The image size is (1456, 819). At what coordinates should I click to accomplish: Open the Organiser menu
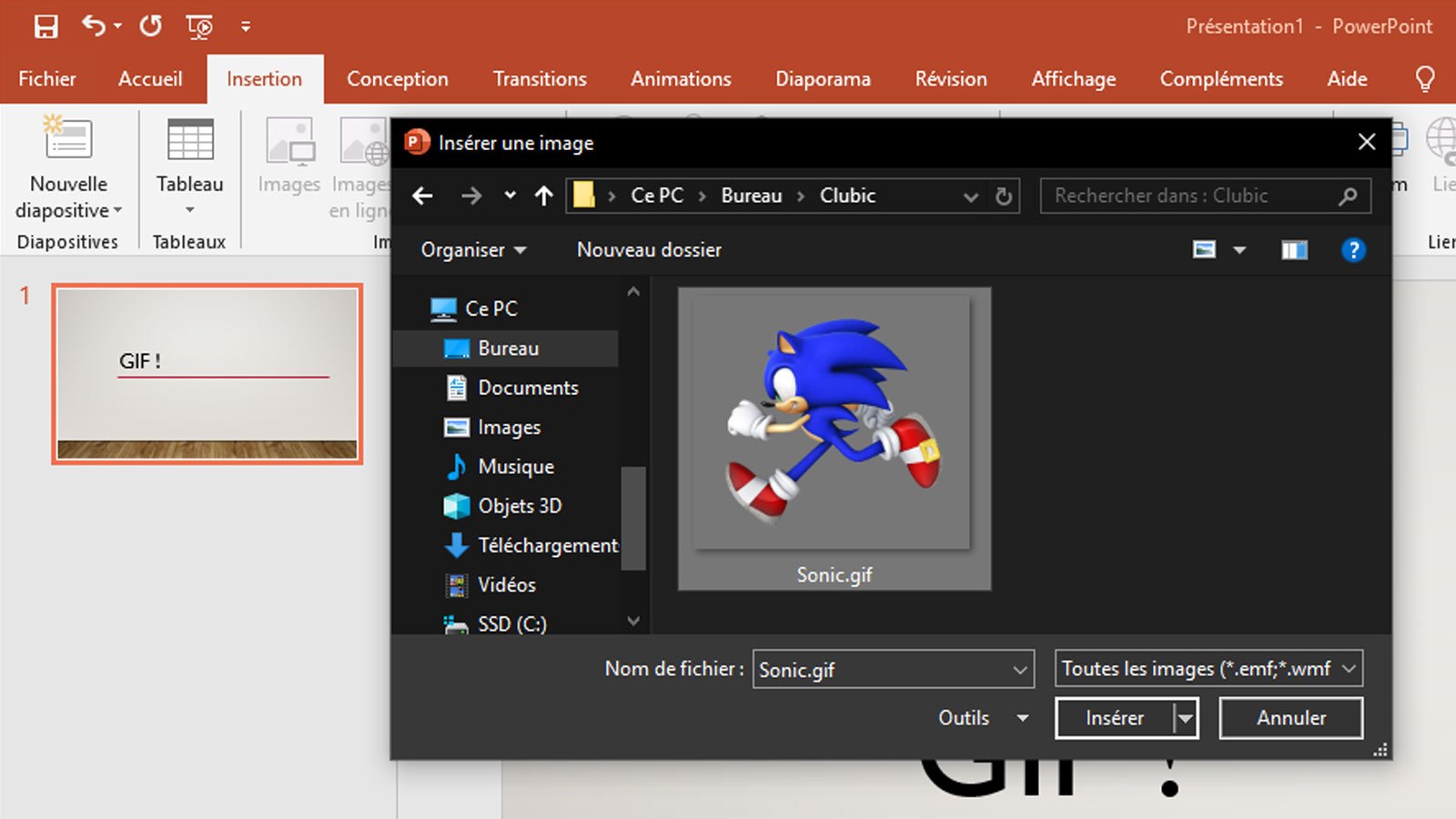point(473,250)
